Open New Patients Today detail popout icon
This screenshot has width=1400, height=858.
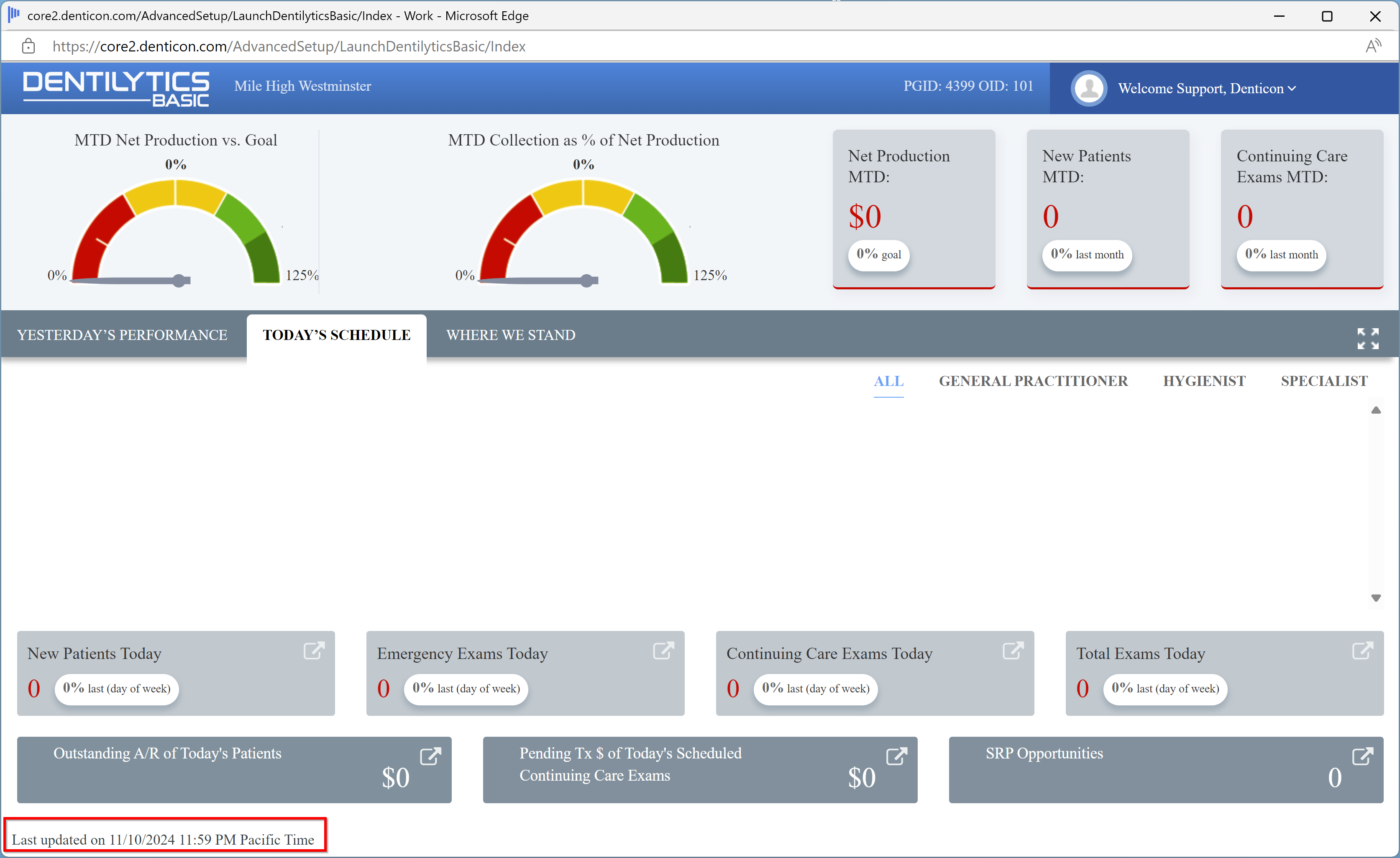(314, 650)
